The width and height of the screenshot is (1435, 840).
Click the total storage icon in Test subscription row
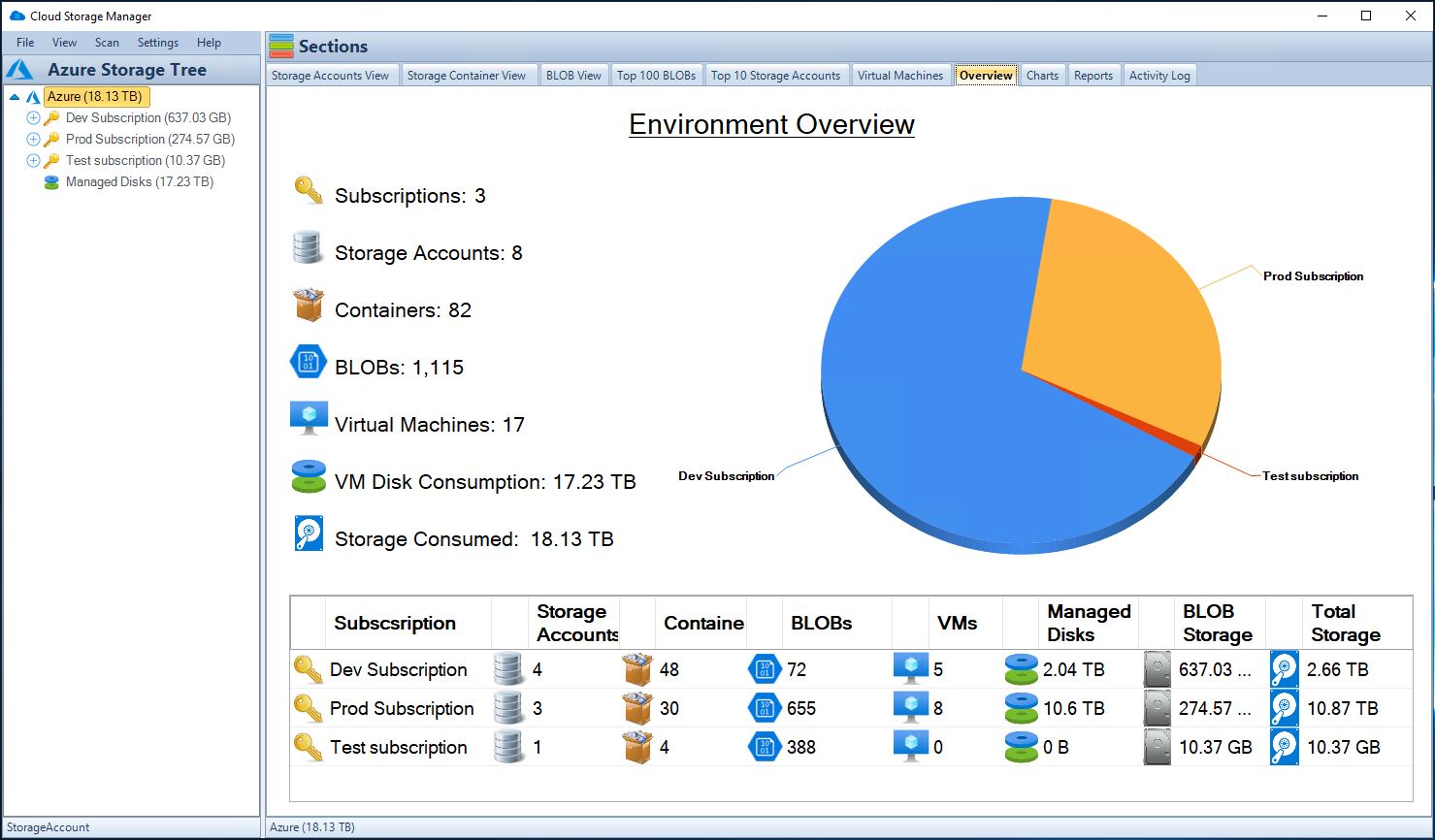[x=1285, y=747]
